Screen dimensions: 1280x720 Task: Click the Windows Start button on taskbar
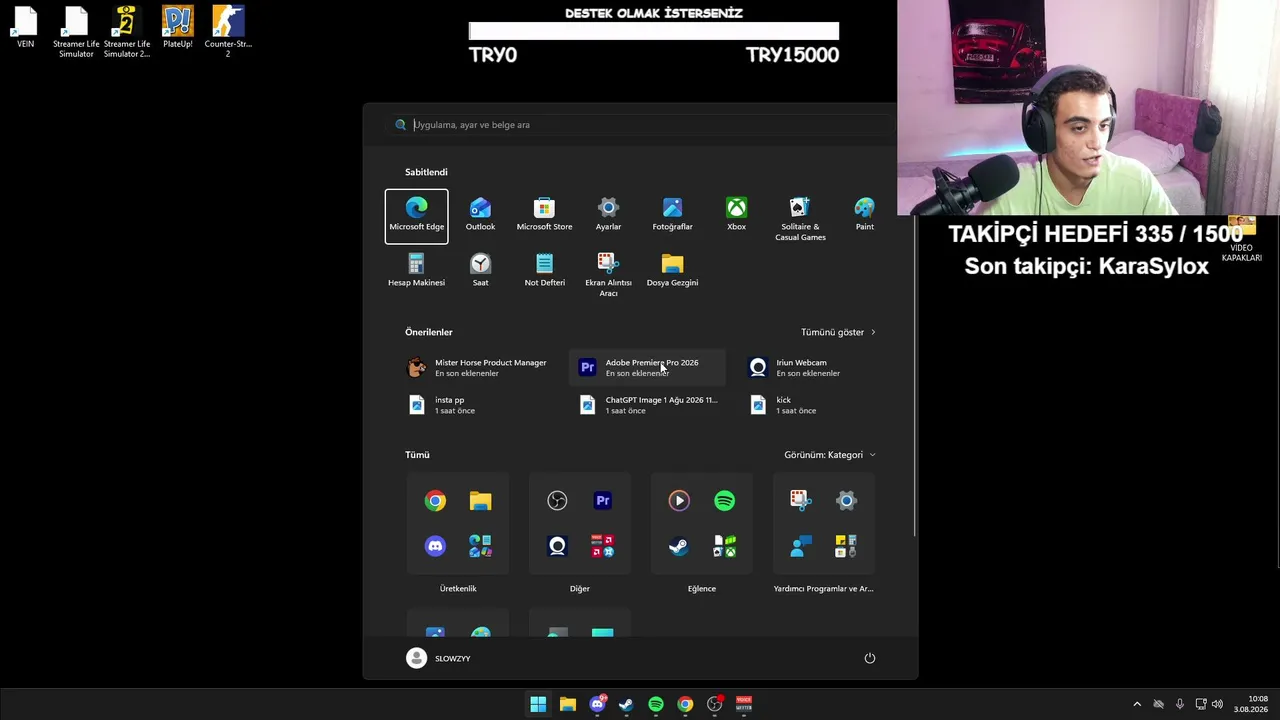[x=538, y=704]
